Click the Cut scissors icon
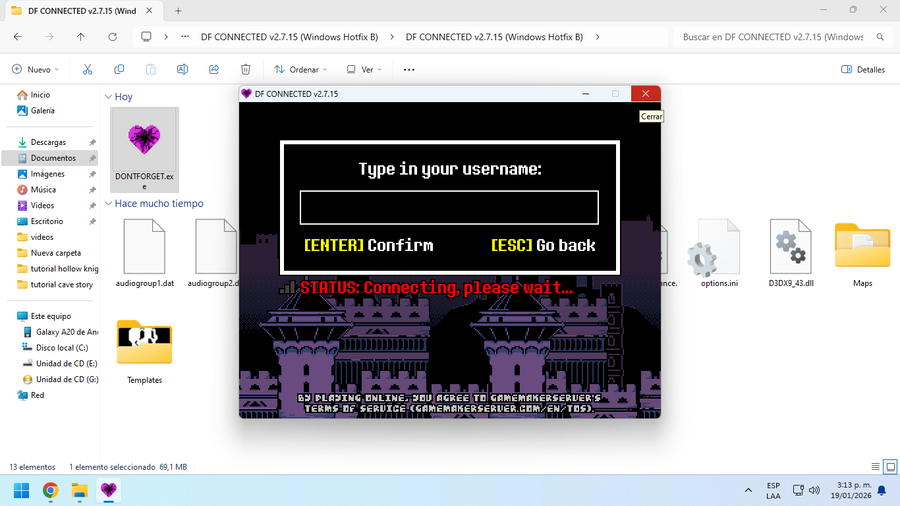Image resolution: width=900 pixels, height=506 pixels. [x=87, y=69]
